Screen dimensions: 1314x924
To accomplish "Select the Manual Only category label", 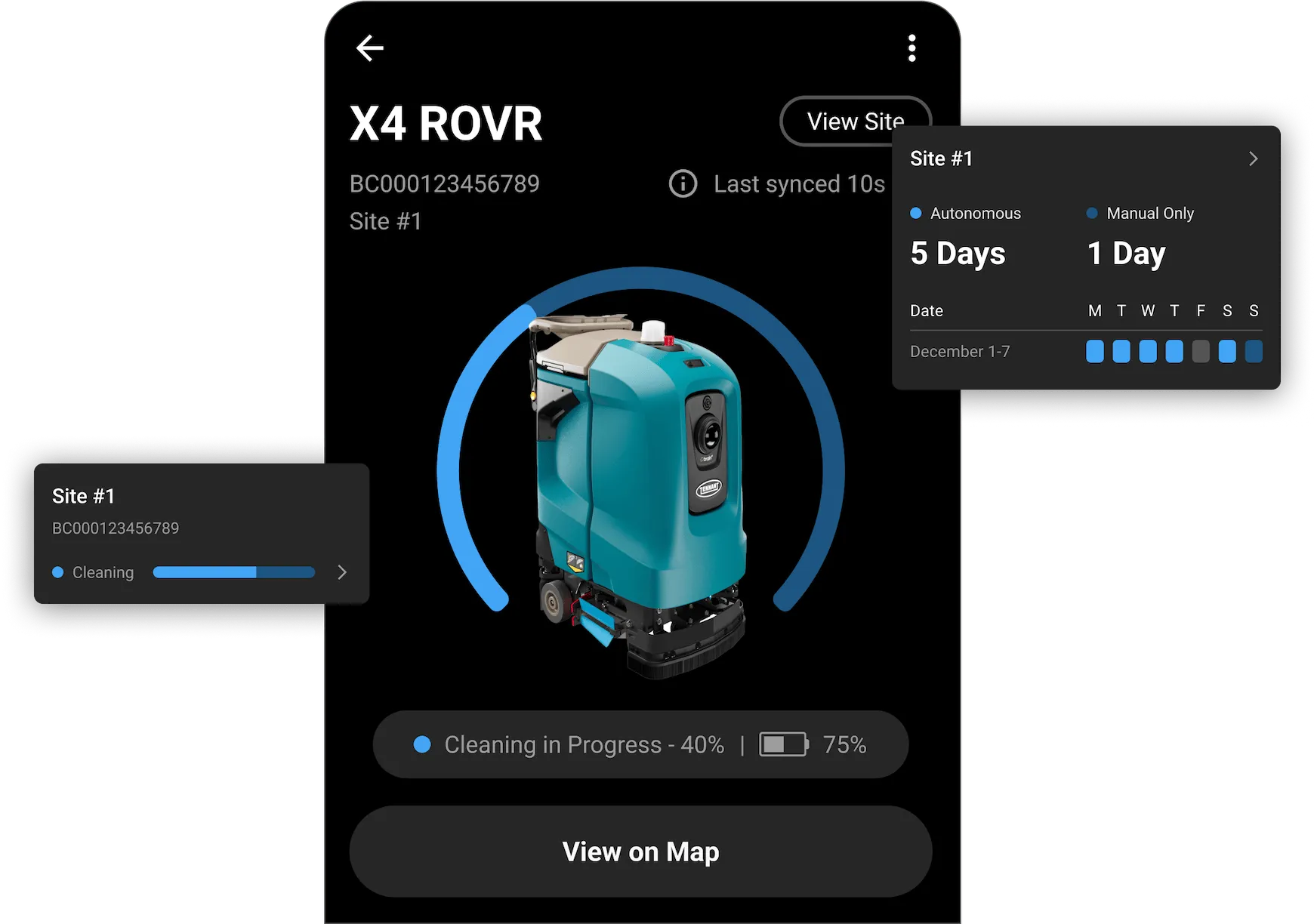I will [x=1149, y=213].
